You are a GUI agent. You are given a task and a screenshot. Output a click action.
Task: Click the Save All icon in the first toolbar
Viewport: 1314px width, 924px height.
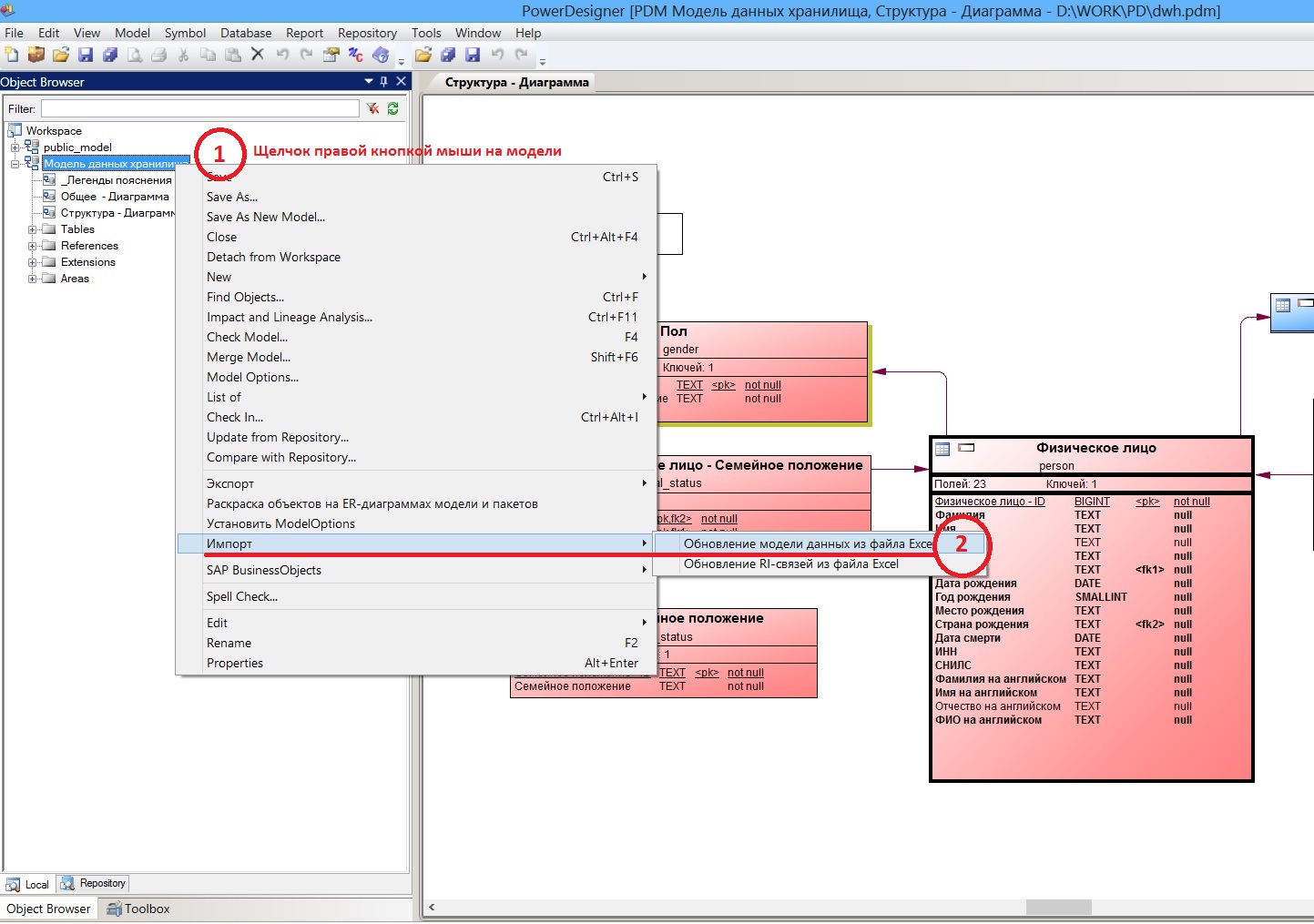point(110,55)
